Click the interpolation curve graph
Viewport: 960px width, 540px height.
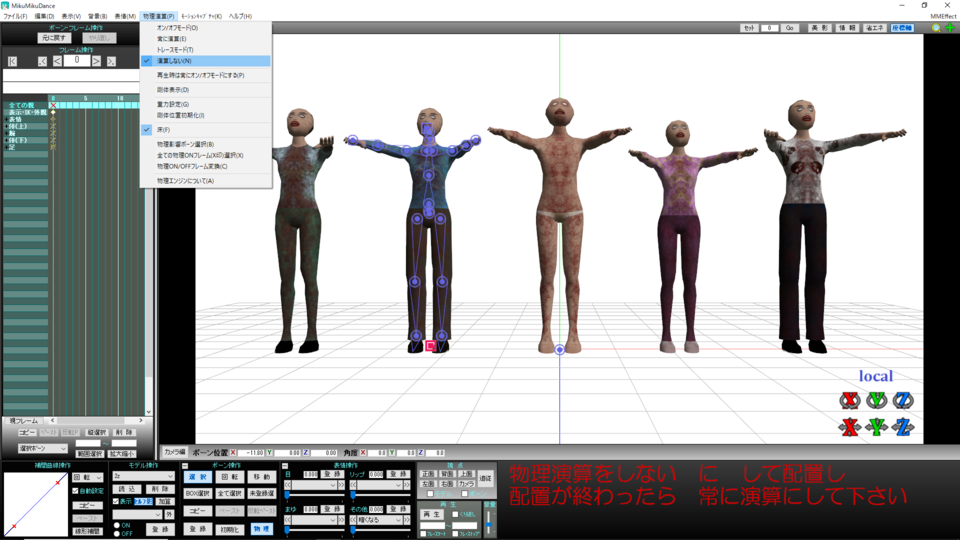pos(36,504)
